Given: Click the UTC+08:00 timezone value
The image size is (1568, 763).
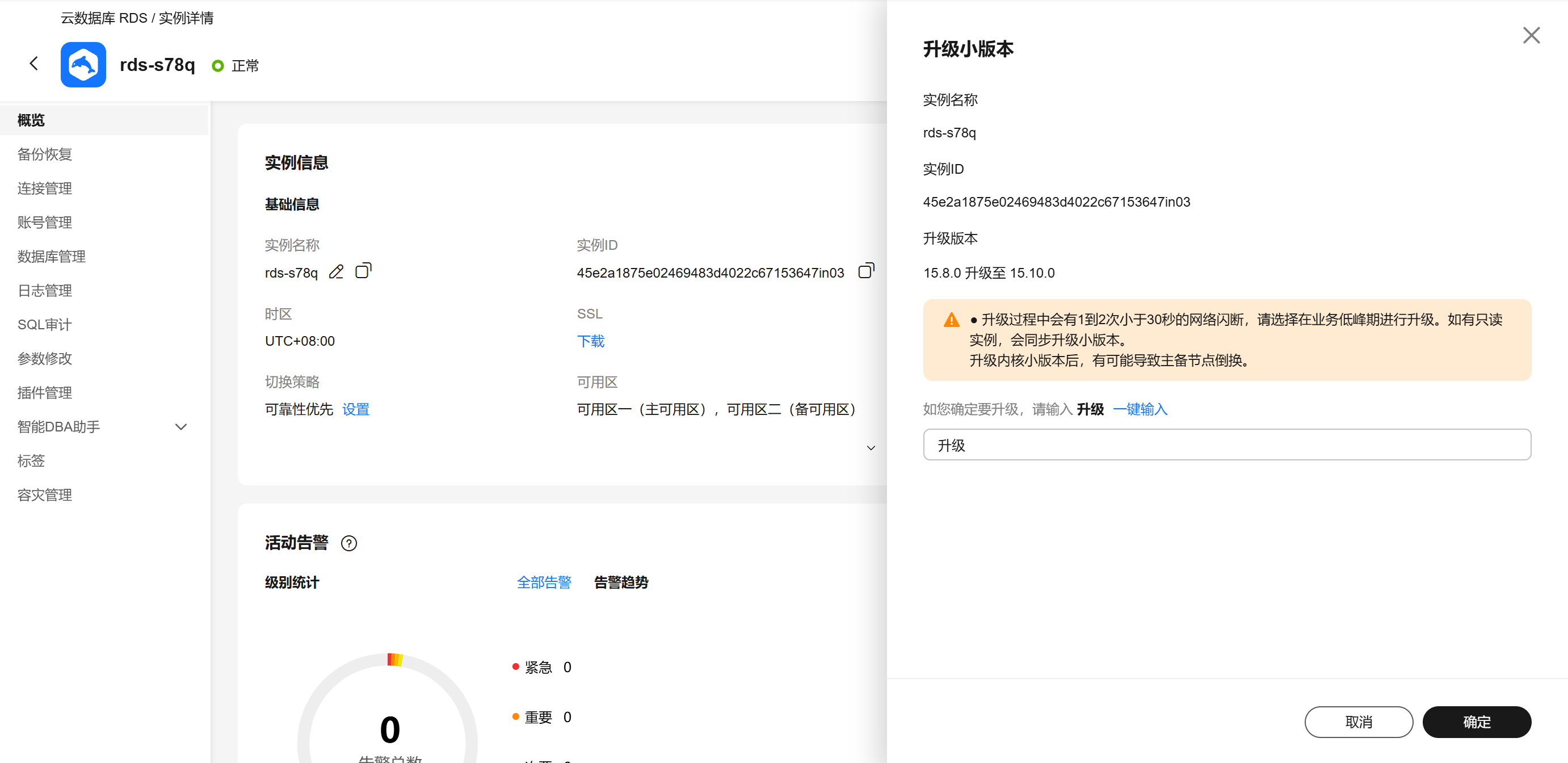Looking at the screenshot, I should click(300, 341).
